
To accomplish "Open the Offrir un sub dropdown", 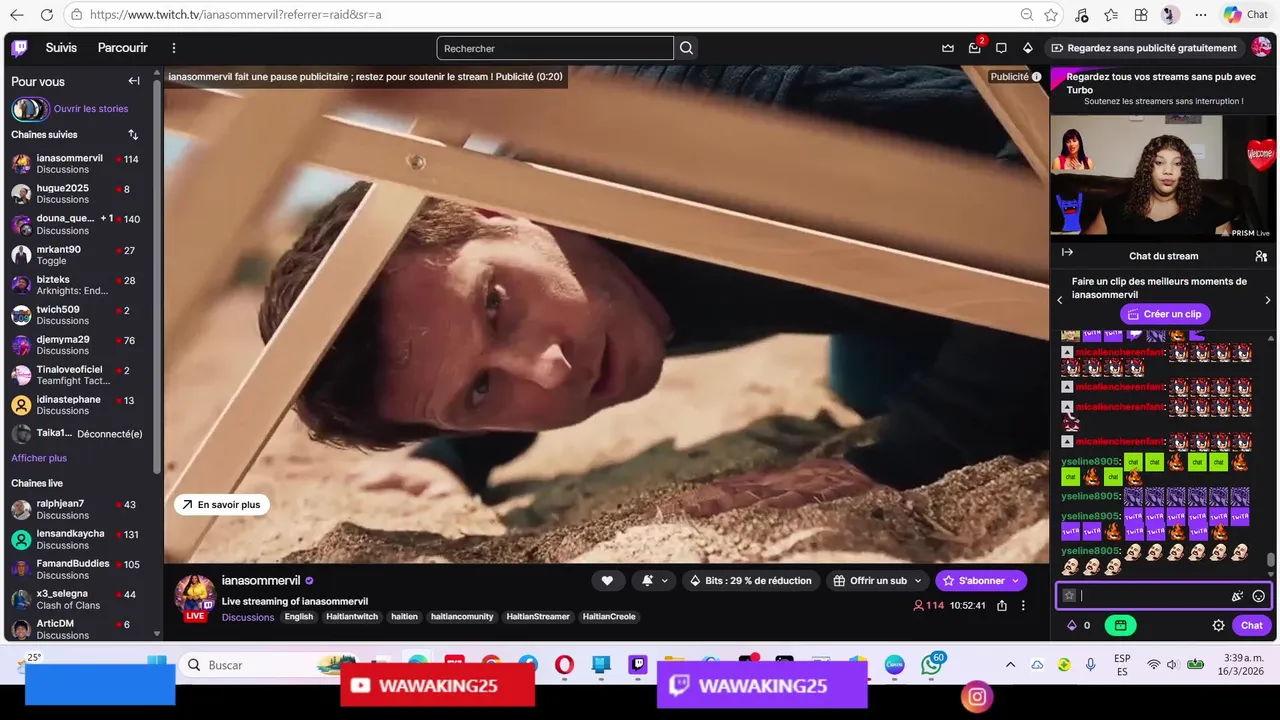I will (878, 581).
